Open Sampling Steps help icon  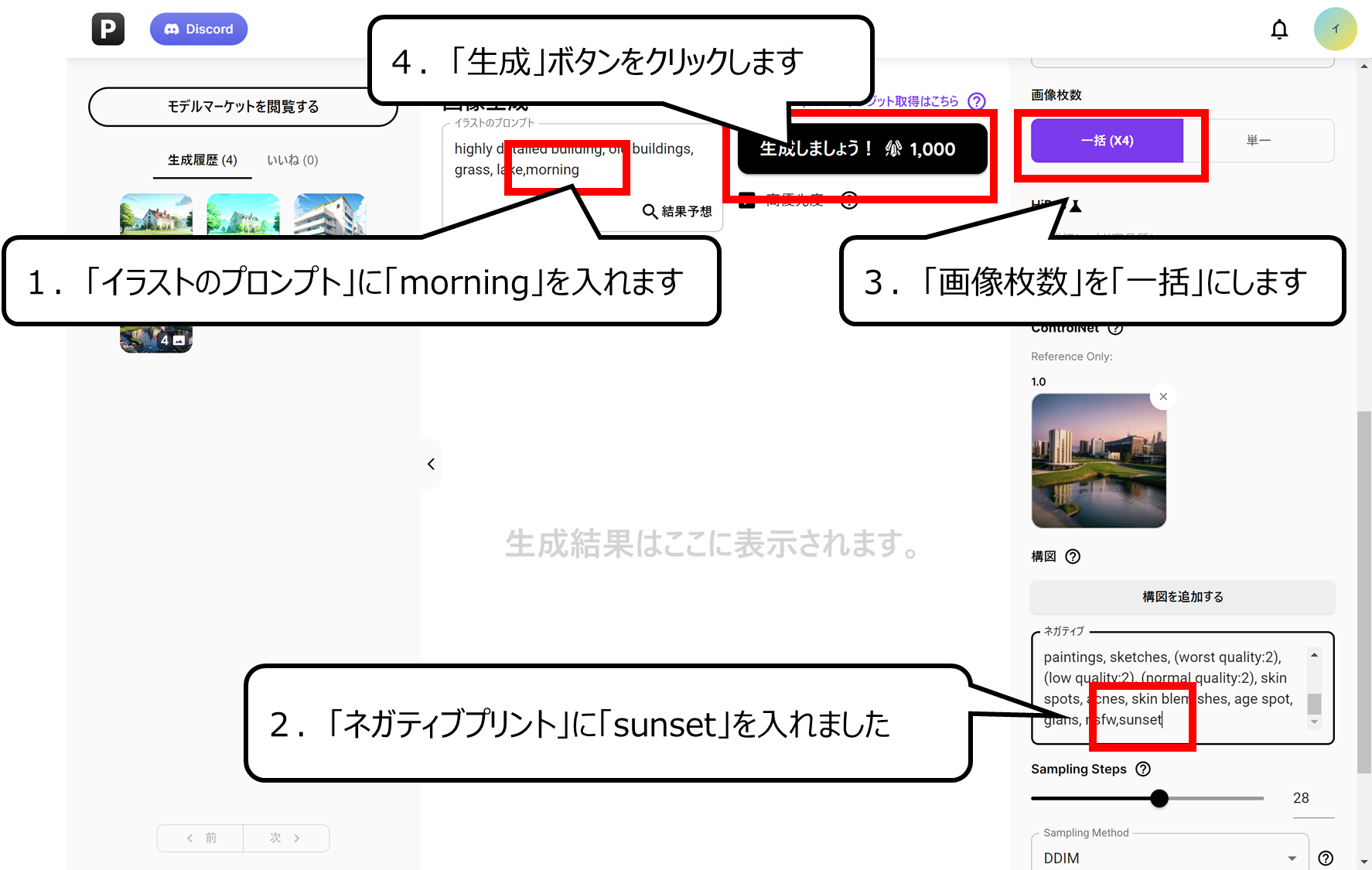tap(1143, 769)
